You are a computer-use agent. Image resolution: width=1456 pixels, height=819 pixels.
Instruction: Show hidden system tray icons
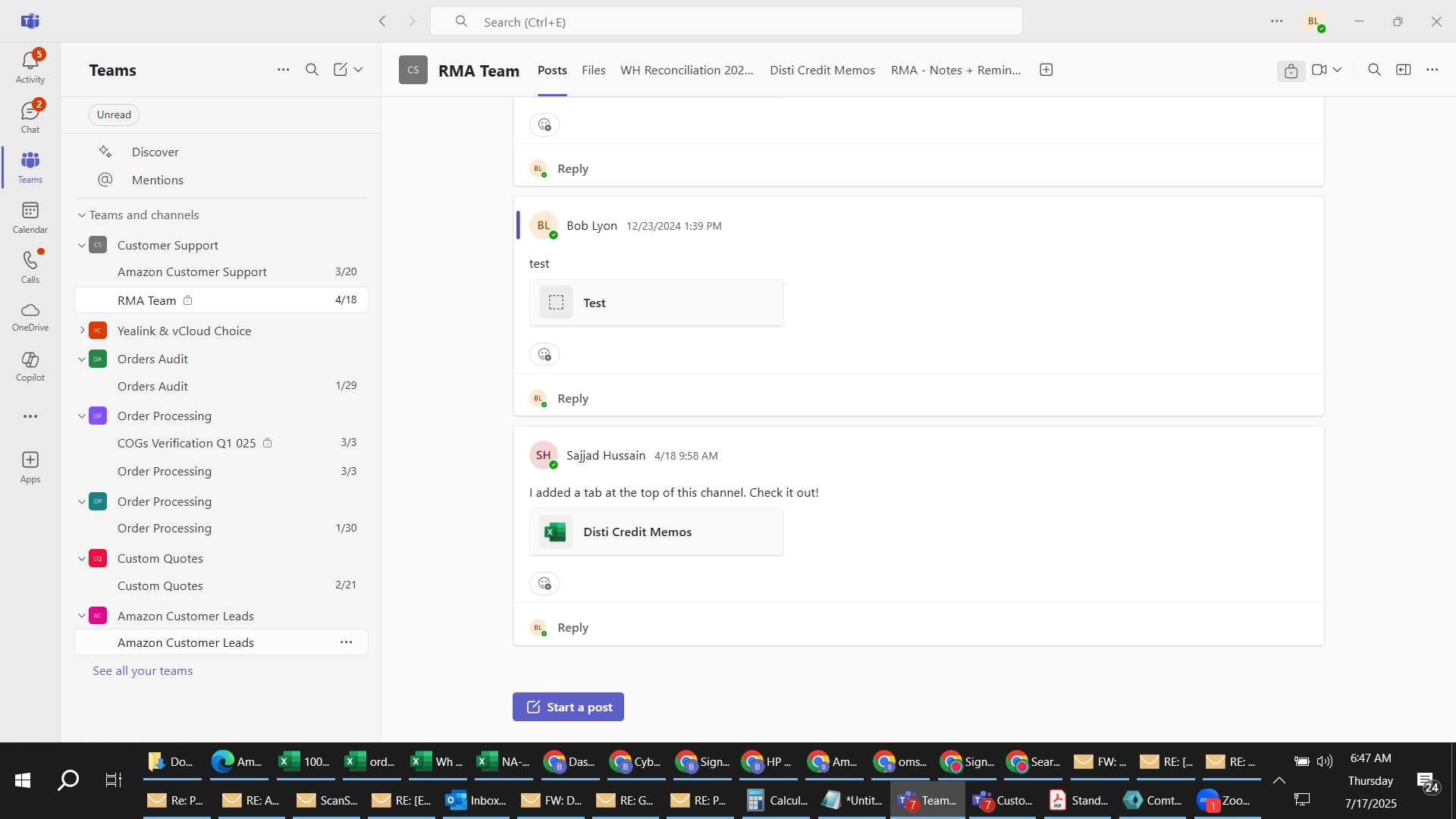1279,780
